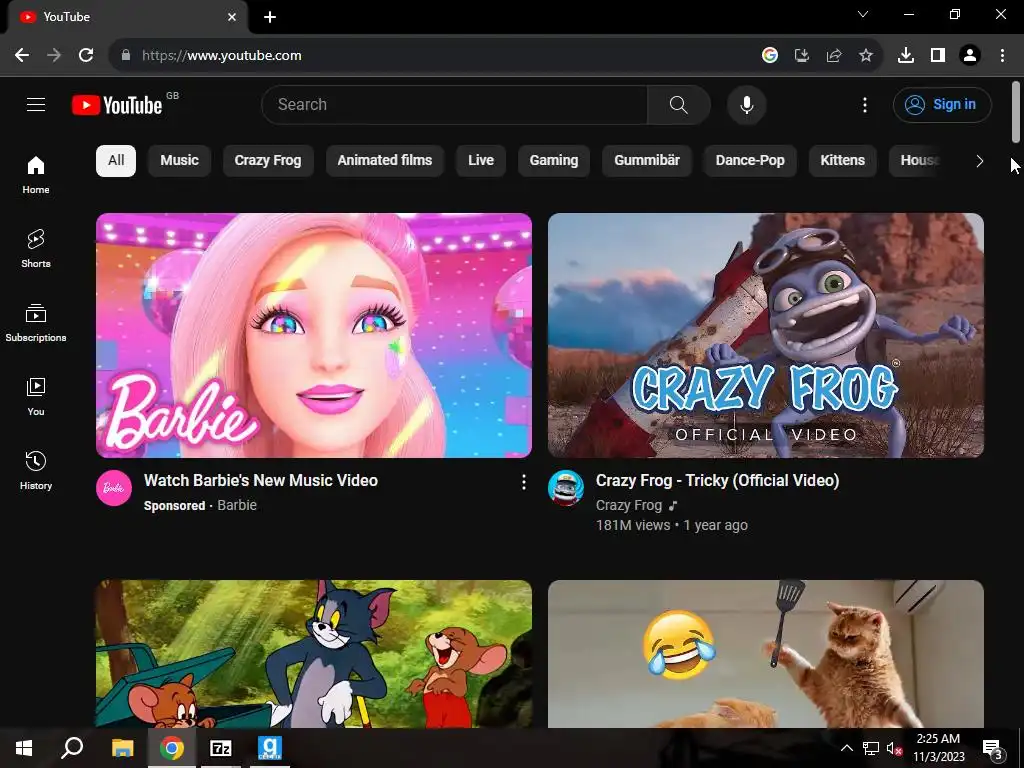
Task: Open Barbie ad options three-dot menu
Action: coord(523,482)
